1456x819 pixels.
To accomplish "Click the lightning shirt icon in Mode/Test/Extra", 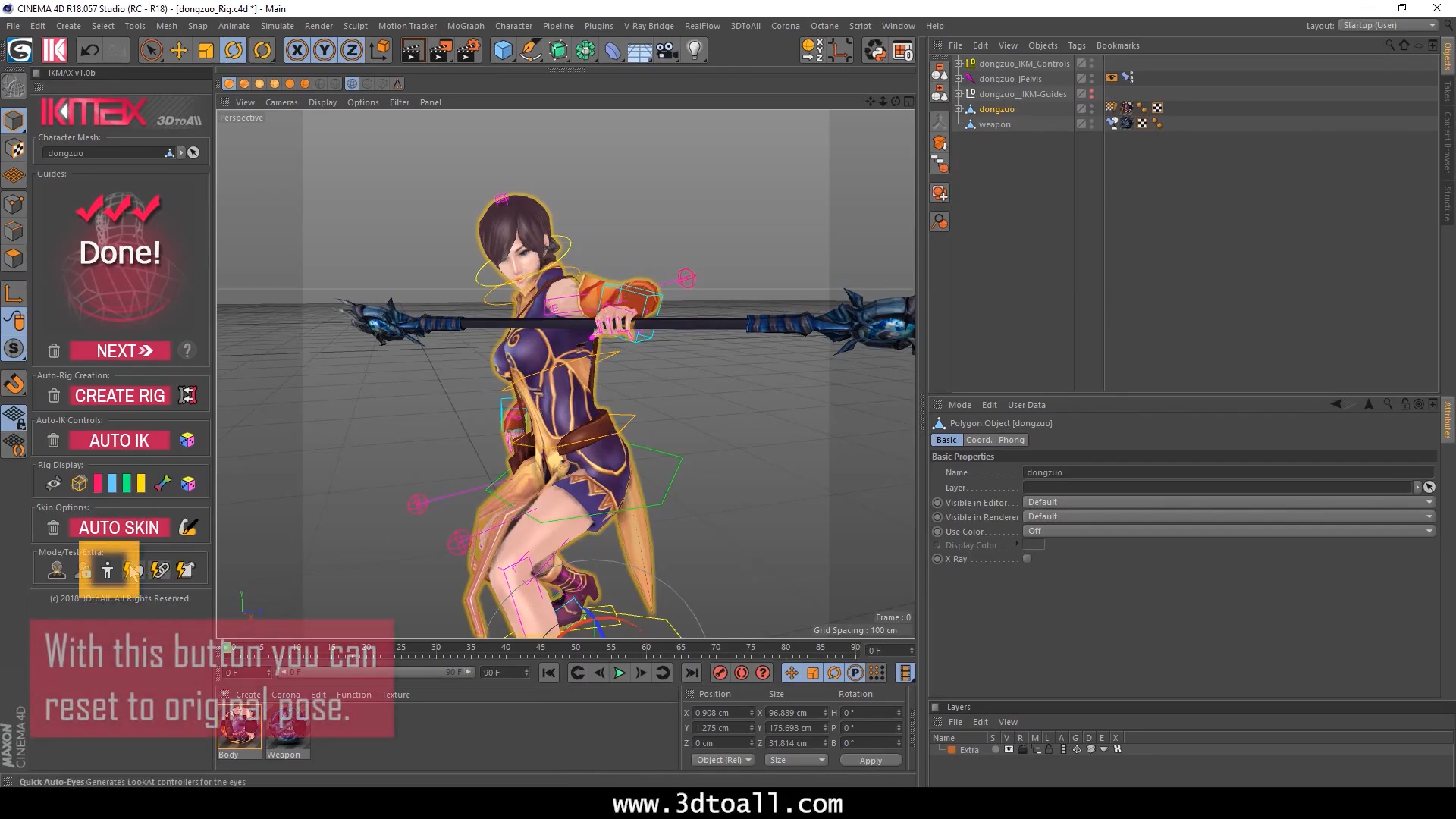I will click(185, 570).
